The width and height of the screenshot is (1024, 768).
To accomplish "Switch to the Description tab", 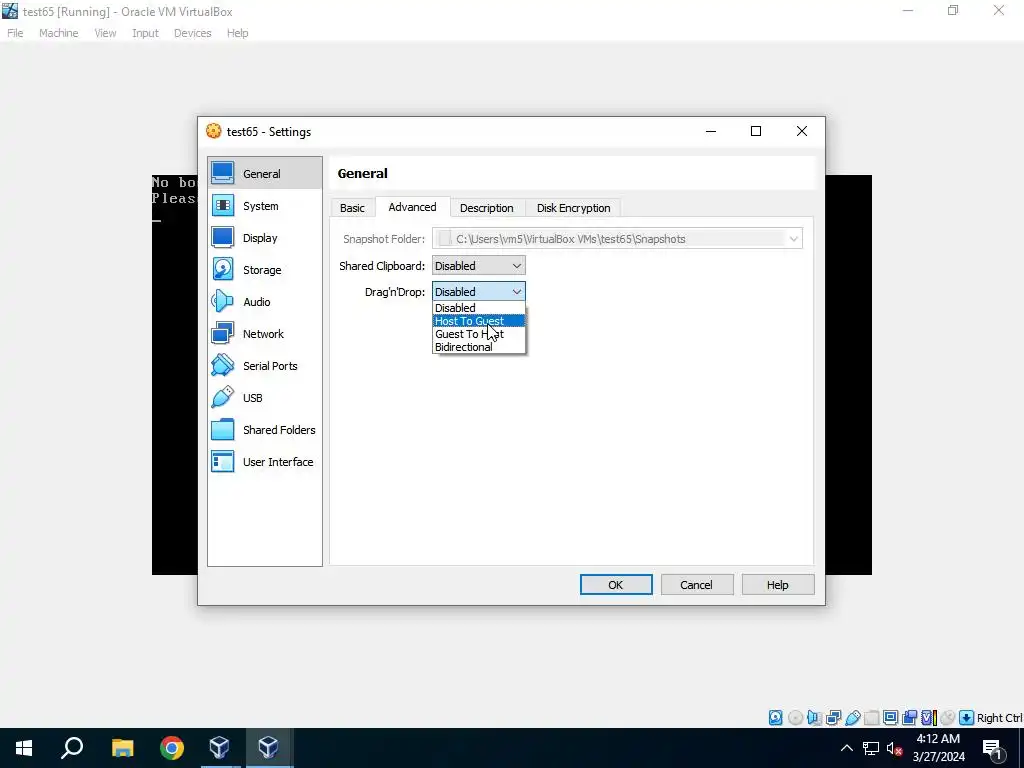I will coord(487,208).
